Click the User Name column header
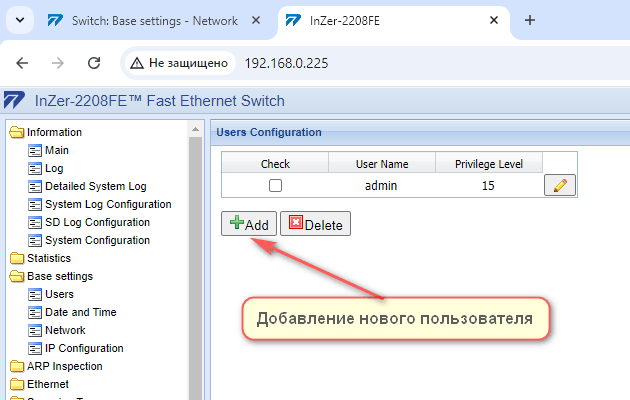This screenshot has width=630, height=400. 382,163
